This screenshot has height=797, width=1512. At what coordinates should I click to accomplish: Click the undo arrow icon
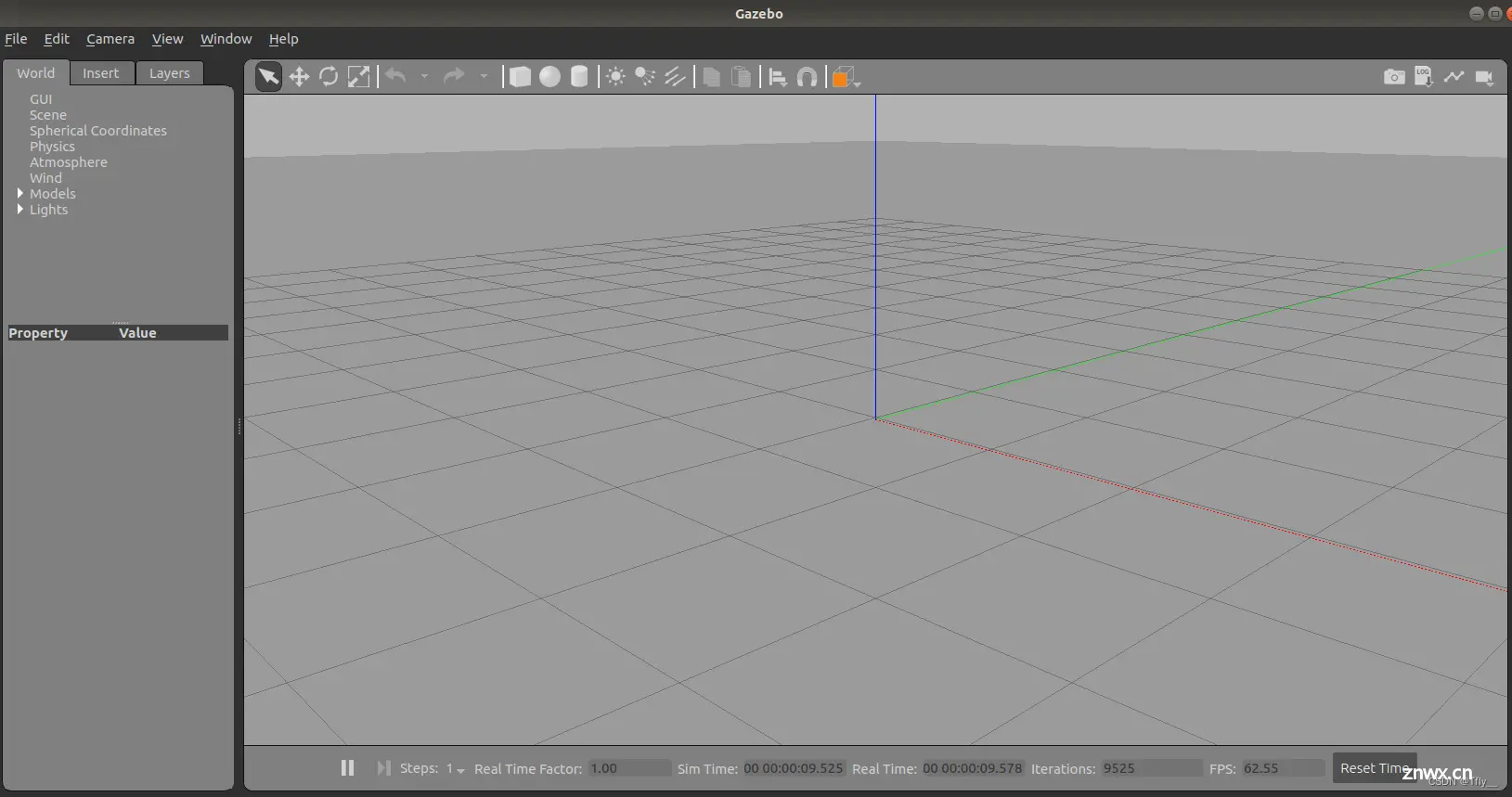tap(395, 76)
